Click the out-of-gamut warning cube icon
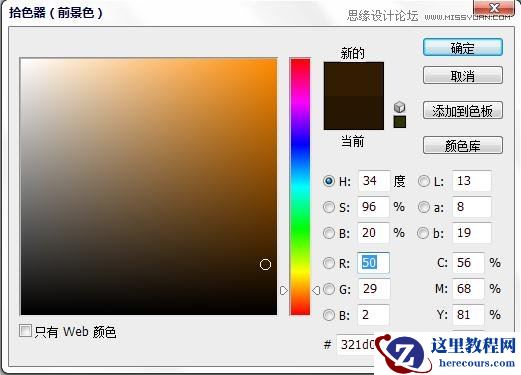Screen dimensions: 521x375 (x=399, y=107)
